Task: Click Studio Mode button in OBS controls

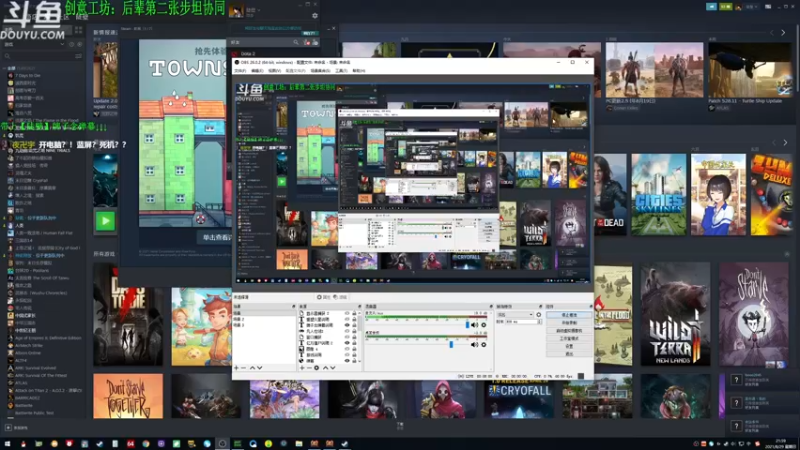Action: point(569,339)
